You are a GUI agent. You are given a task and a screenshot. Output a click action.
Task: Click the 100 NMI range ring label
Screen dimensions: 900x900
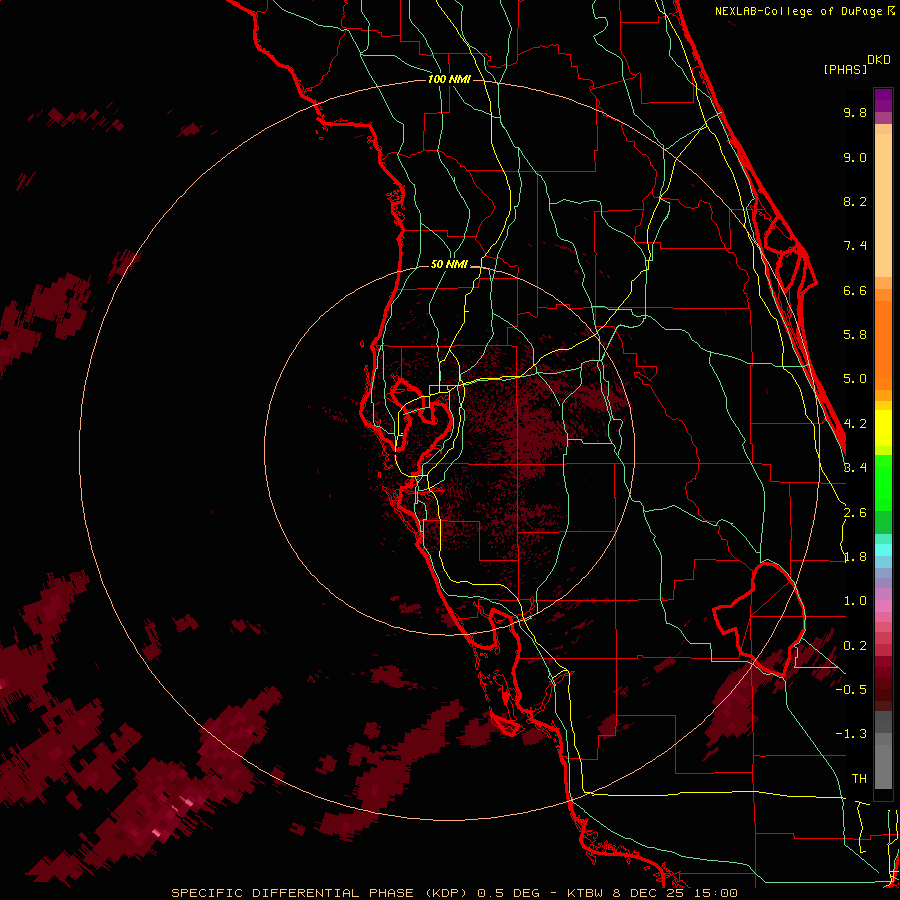click(x=449, y=79)
